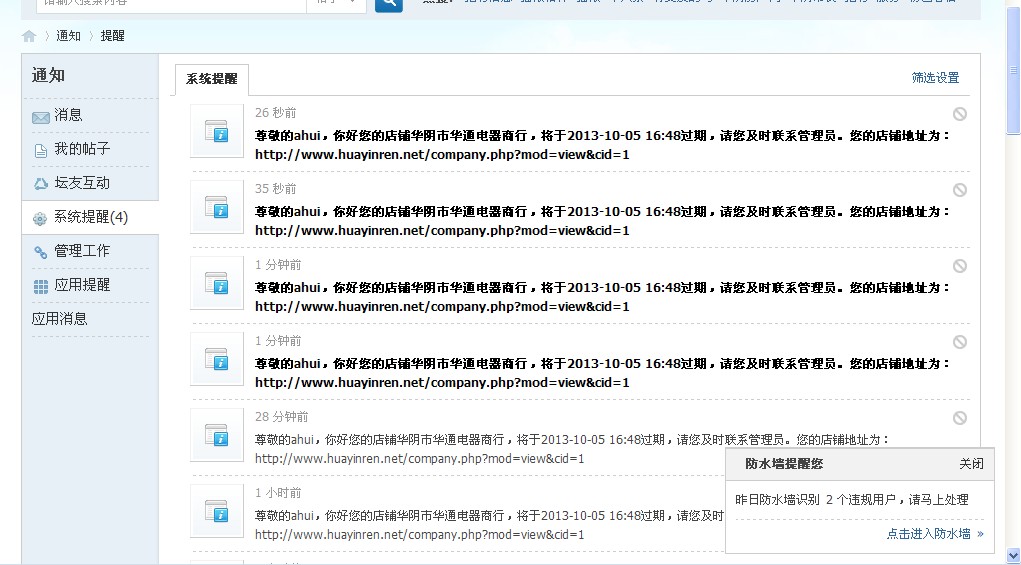Click the 35 秒前 timestamp
Image resolution: width=1021 pixels, height=565 pixels.
275,189
